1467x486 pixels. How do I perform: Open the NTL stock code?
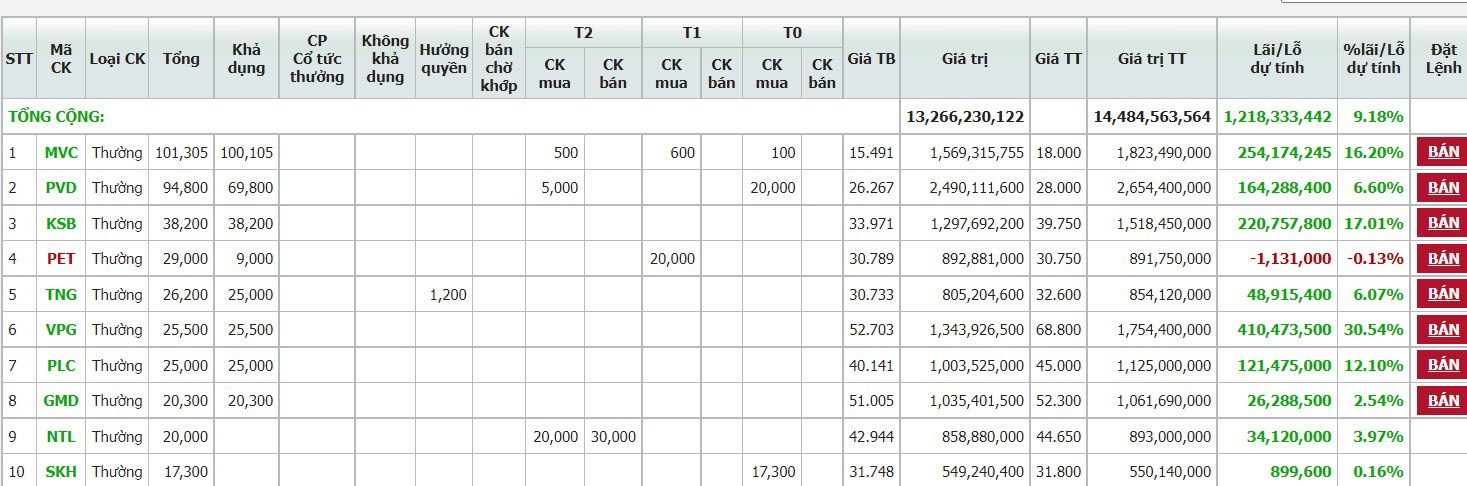click(x=61, y=437)
